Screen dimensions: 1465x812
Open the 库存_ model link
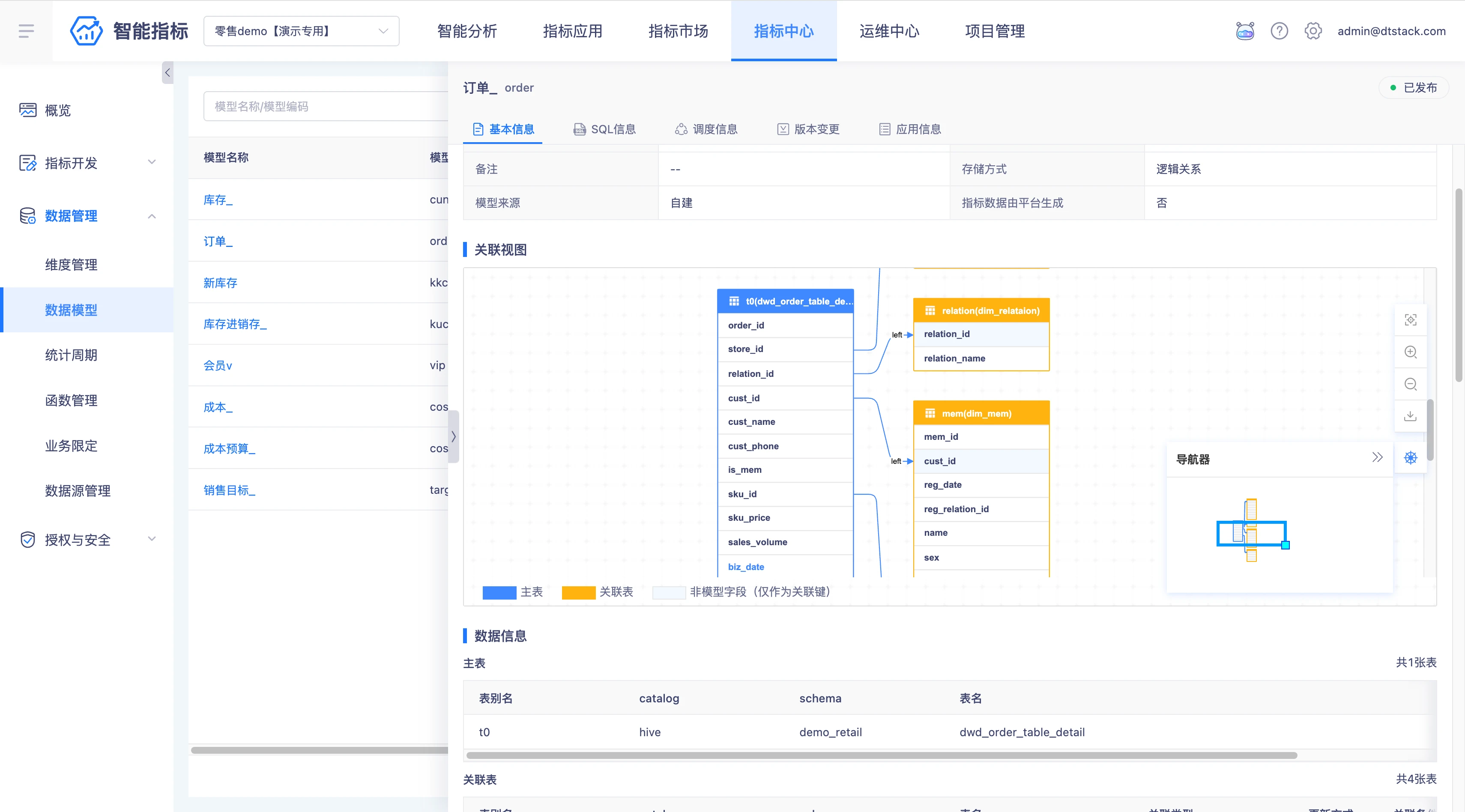pos(218,200)
